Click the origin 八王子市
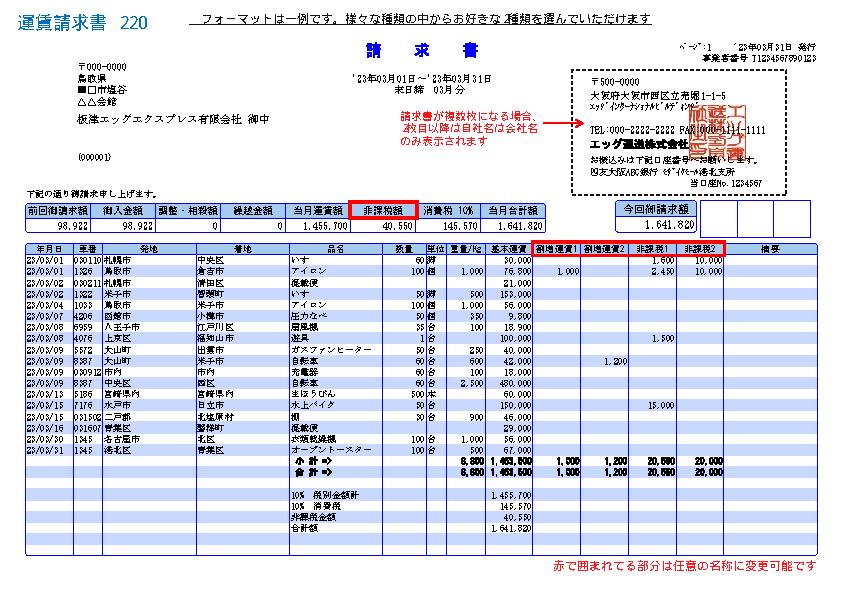This screenshot has height=595, width=842. pos(122,327)
